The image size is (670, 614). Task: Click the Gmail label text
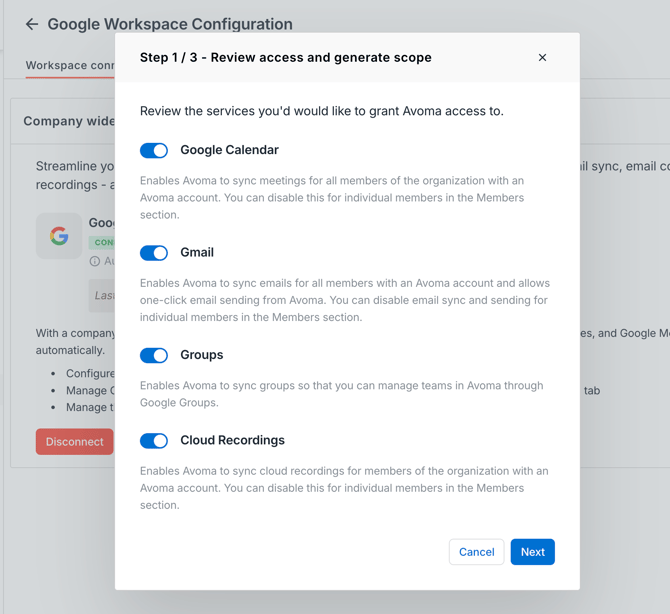[x=197, y=253]
